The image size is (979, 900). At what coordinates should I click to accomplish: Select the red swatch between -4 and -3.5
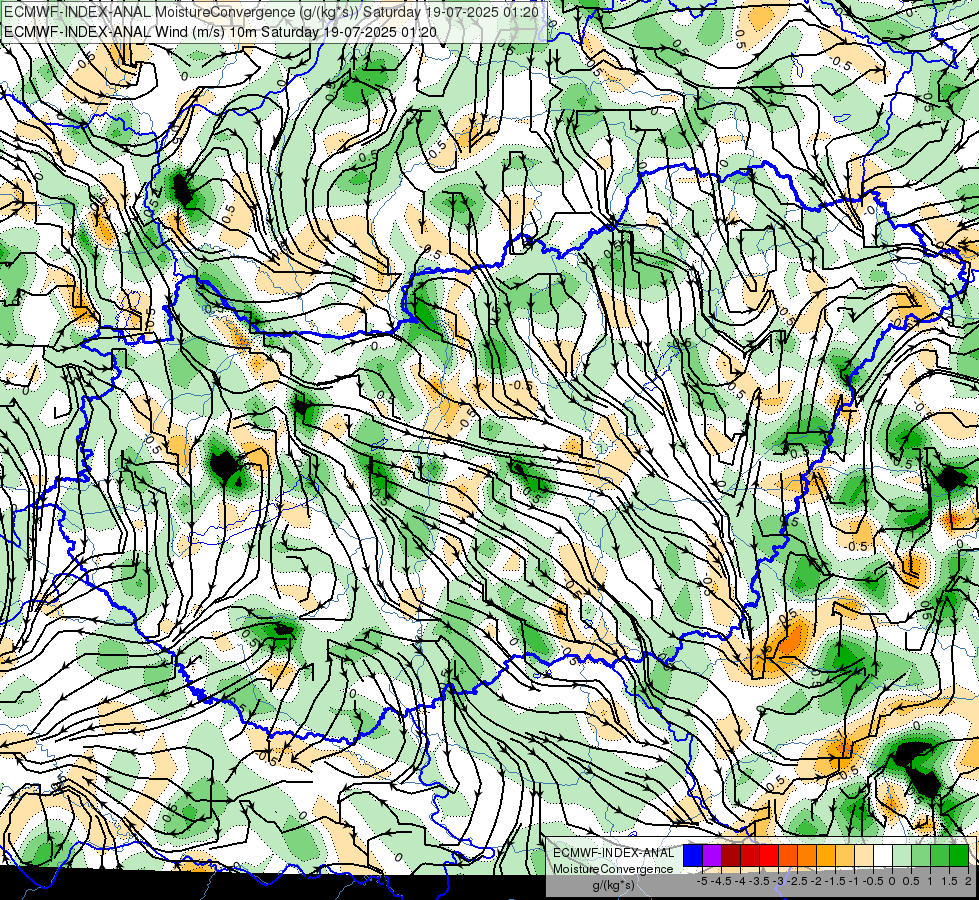click(750, 855)
